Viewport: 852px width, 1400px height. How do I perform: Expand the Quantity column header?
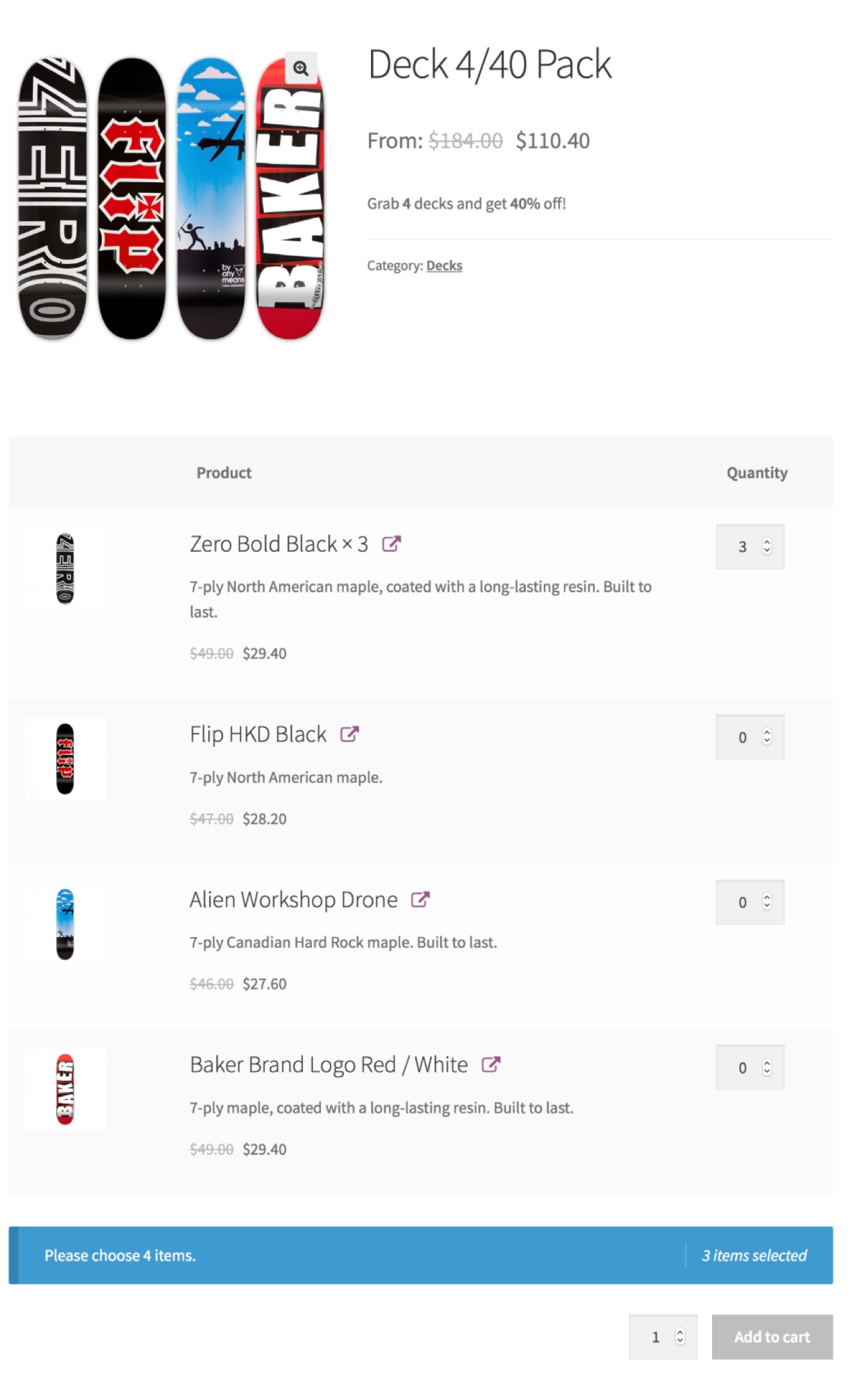pos(757,472)
